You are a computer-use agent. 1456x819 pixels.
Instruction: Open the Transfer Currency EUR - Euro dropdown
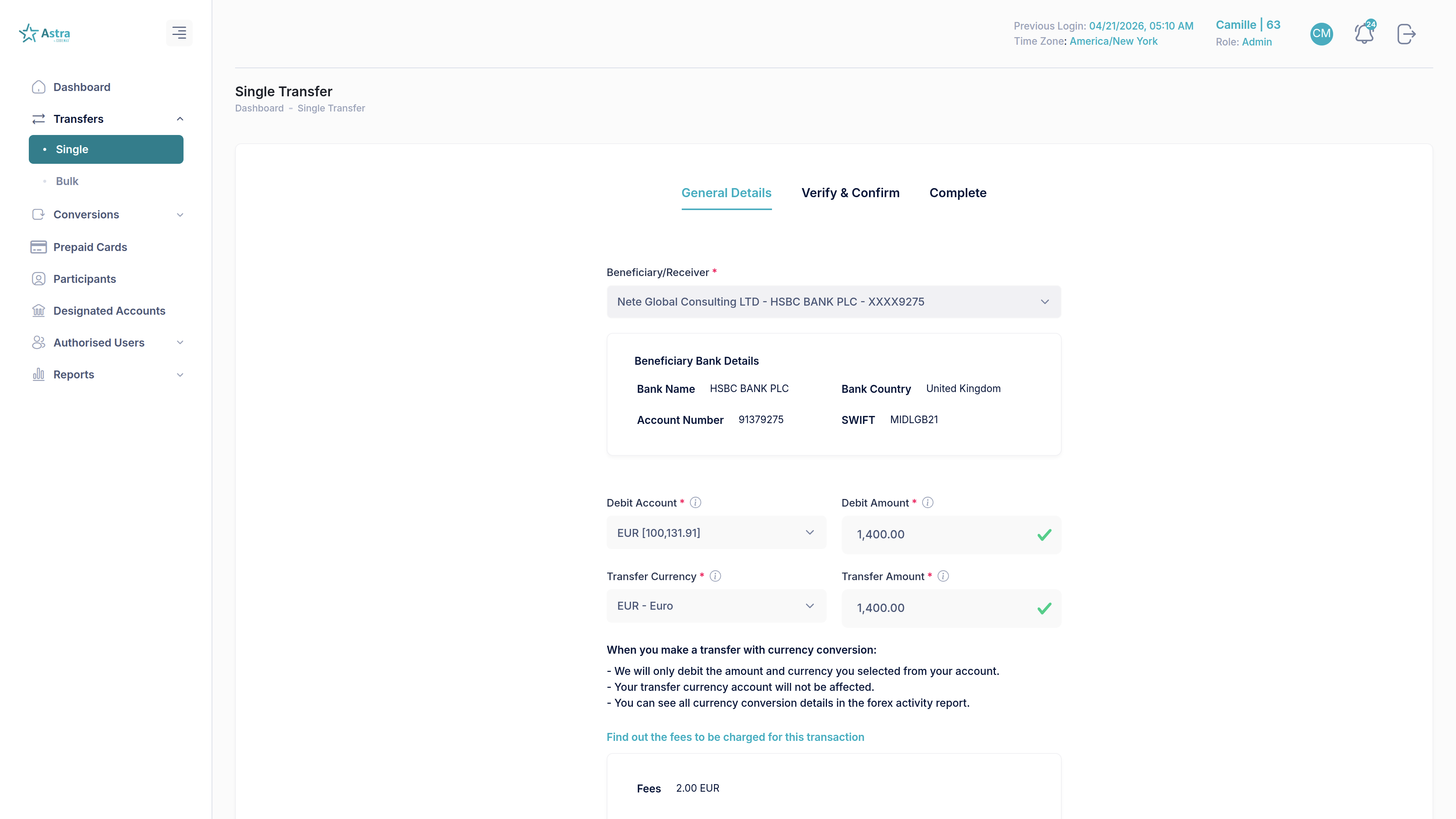click(x=716, y=606)
